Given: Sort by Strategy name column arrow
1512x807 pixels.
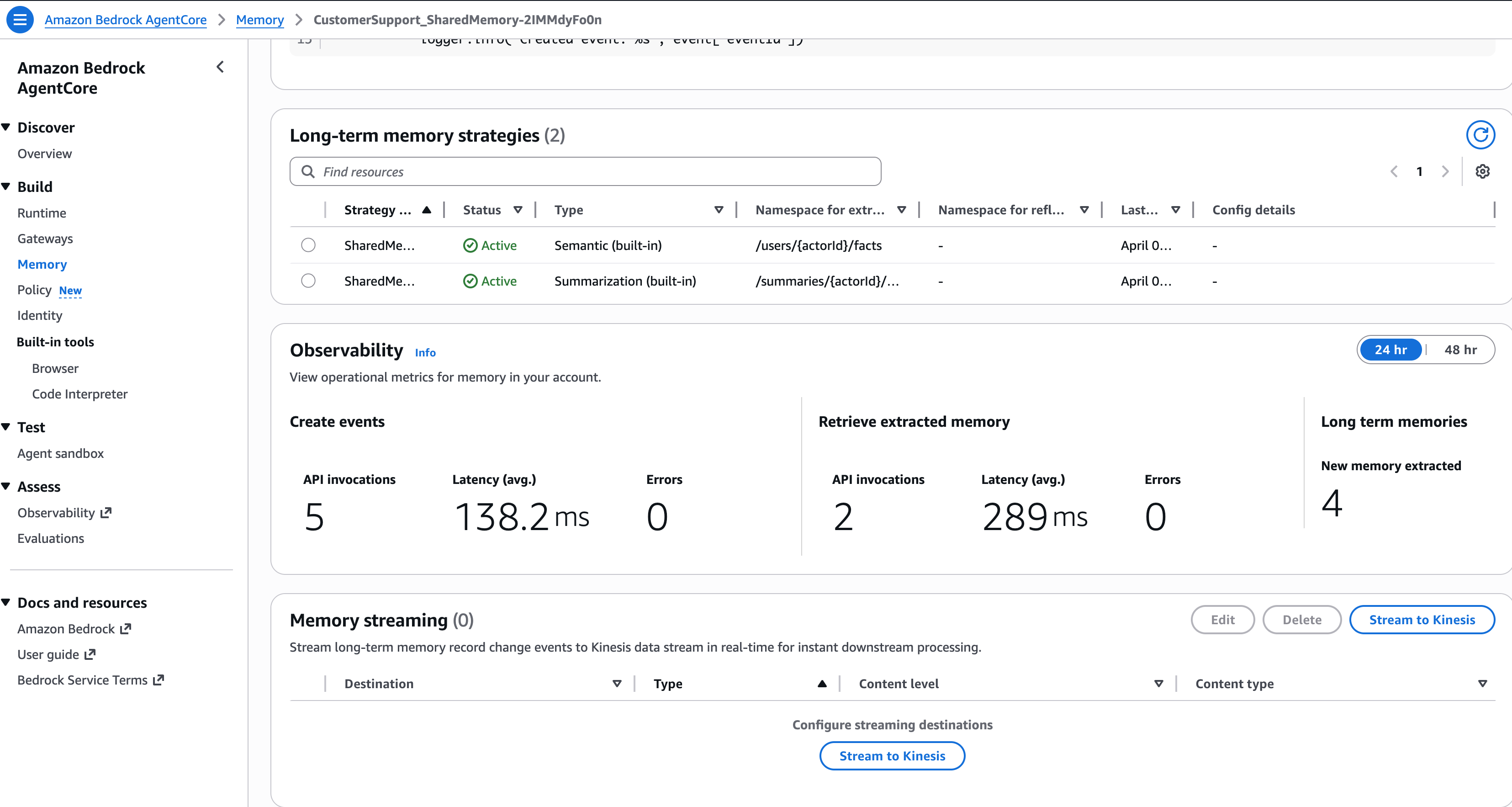Looking at the screenshot, I should coord(427,210).
